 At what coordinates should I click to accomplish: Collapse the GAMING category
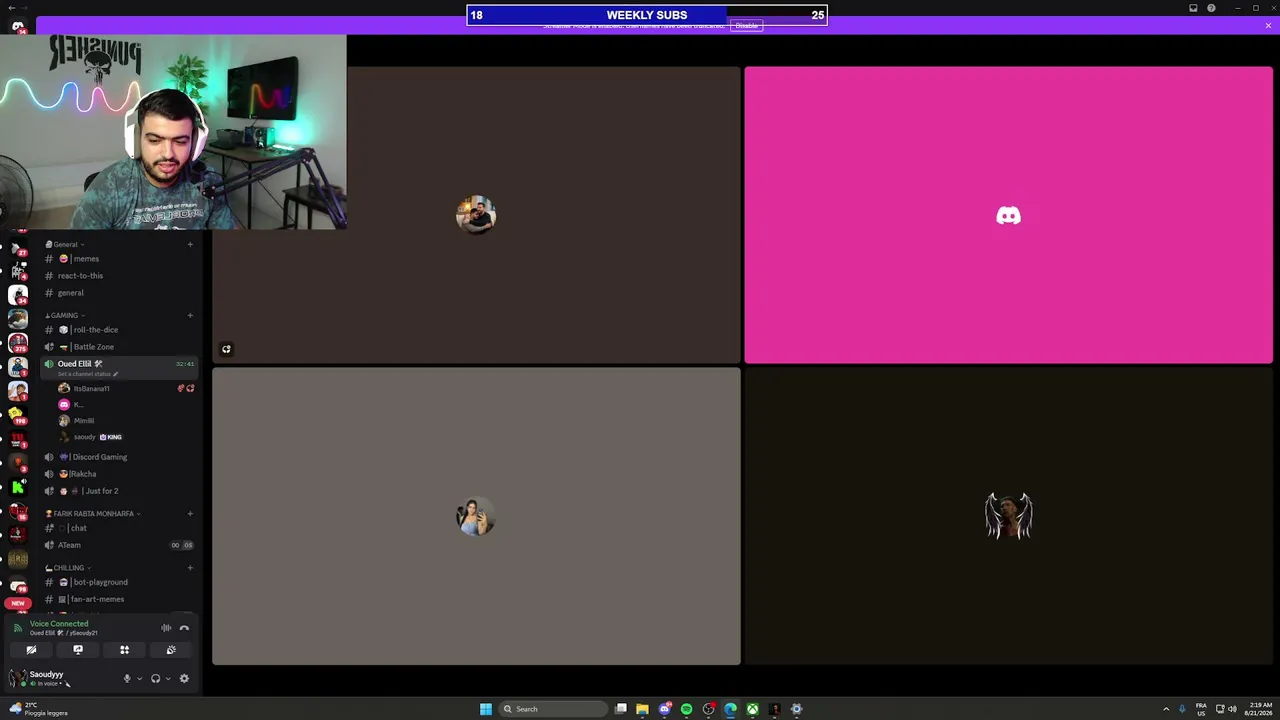[x=65, y=315]
